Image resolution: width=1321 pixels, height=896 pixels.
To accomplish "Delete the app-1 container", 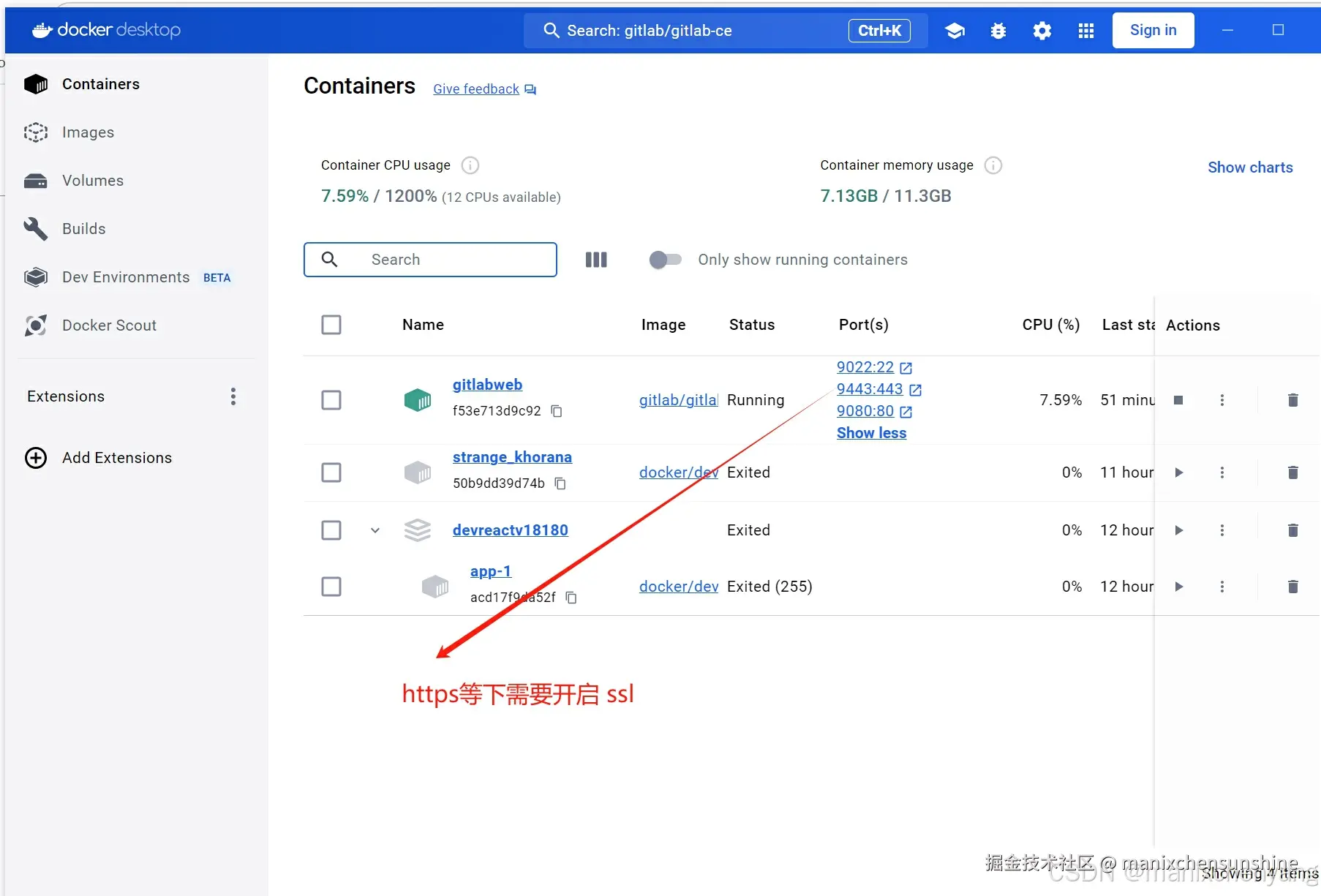I will pos(1293,587).
